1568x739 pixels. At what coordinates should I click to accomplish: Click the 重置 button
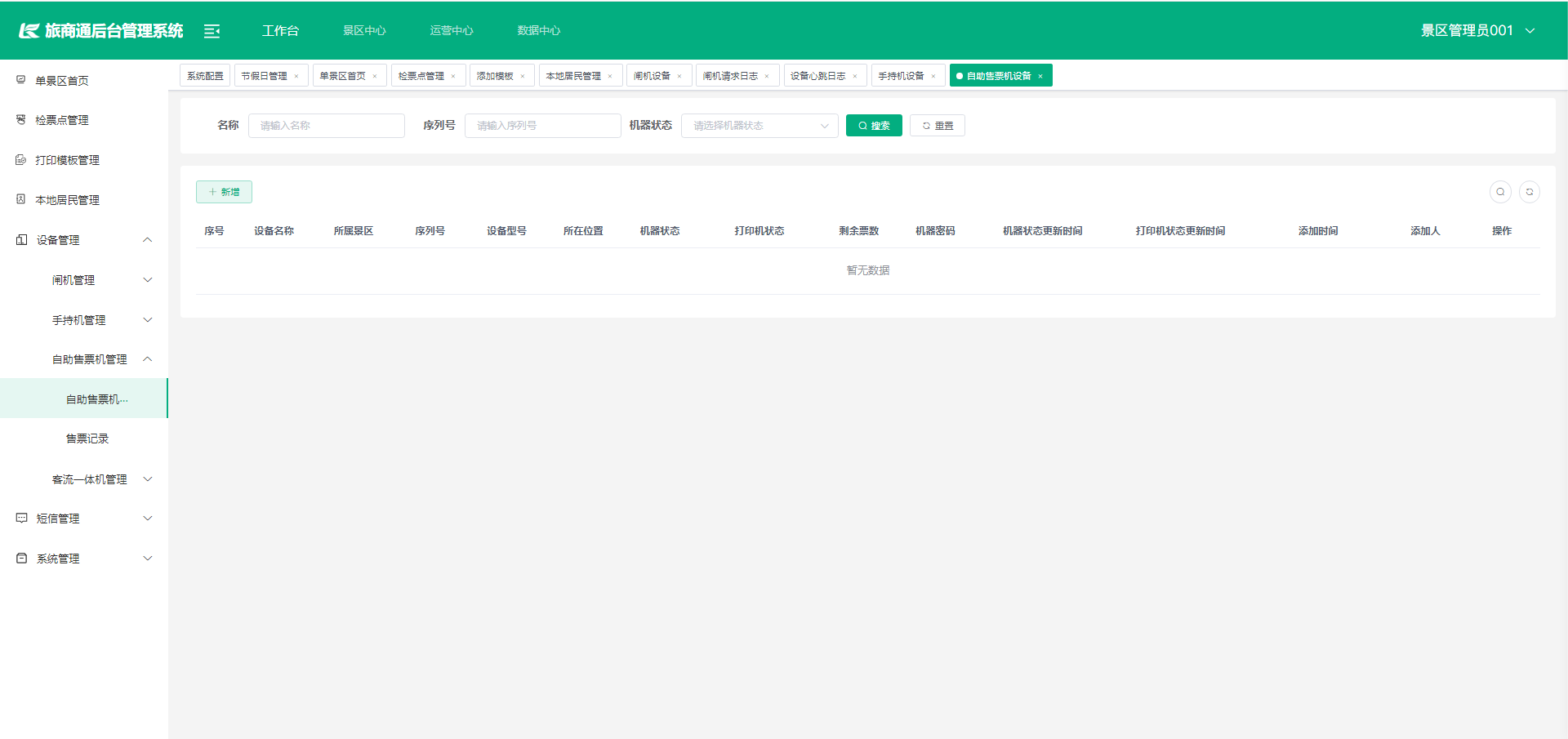(x=938, y=126)
